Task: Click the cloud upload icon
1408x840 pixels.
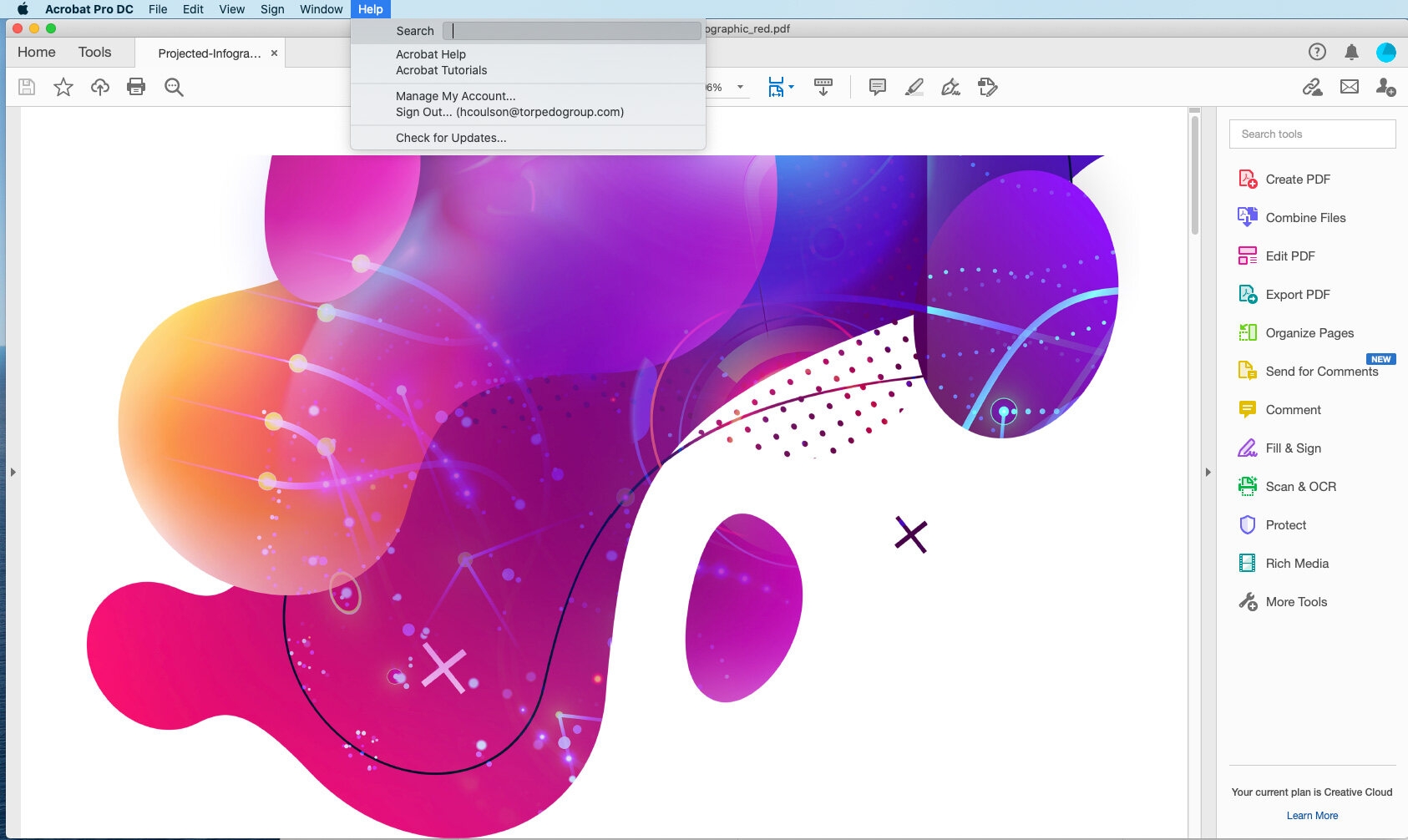Action: click(x=100, y=87)
